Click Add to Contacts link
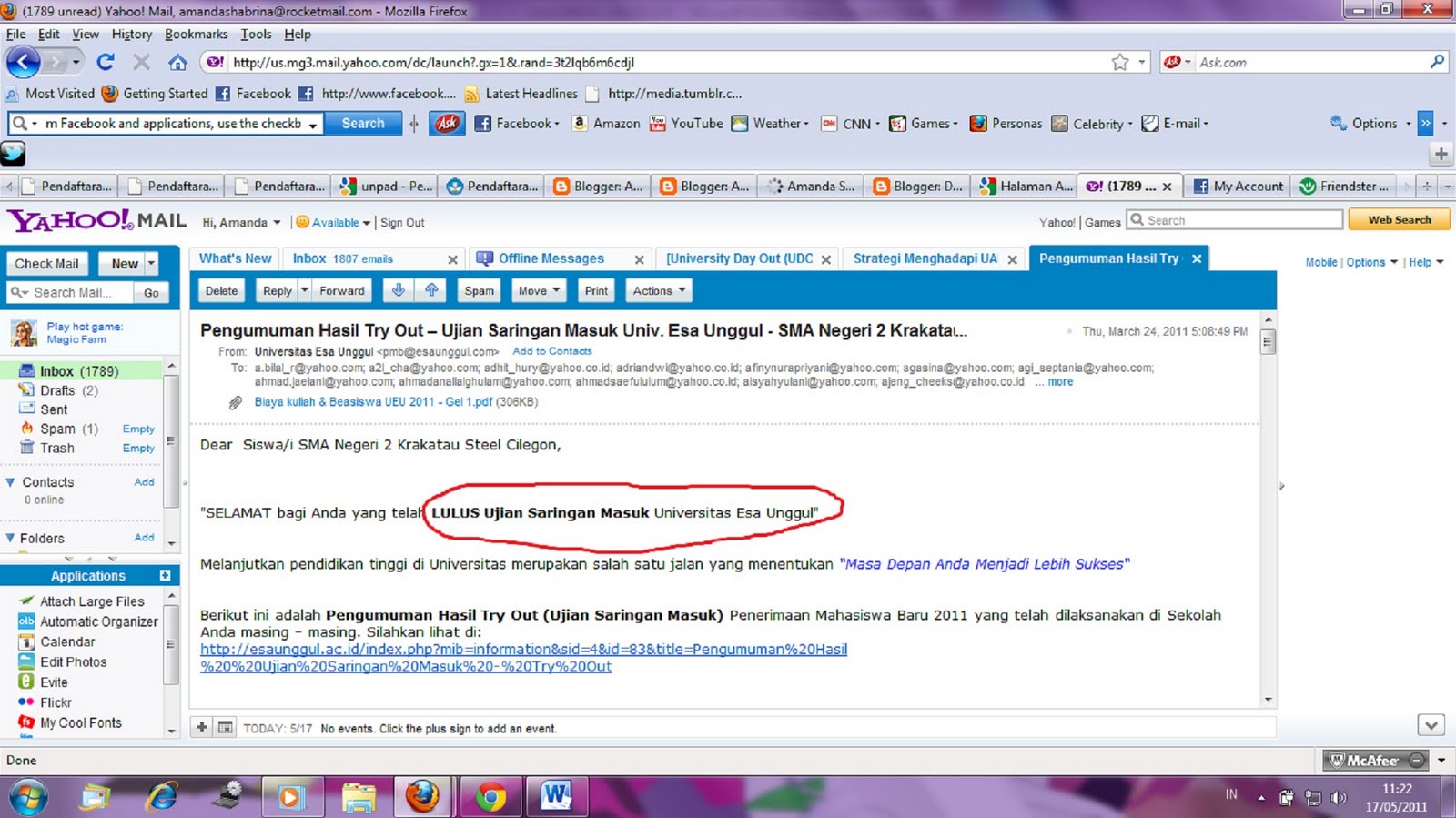1456x818 pixels. click(552, 351)
